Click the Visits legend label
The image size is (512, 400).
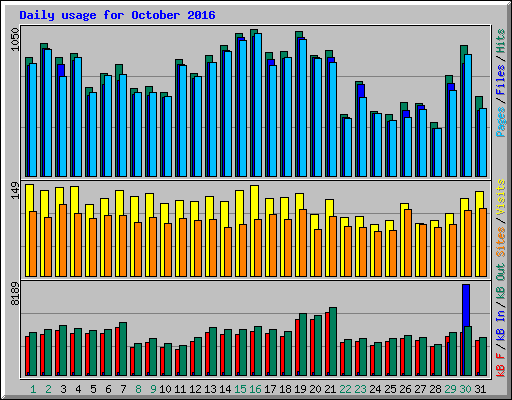coord(501,197)
